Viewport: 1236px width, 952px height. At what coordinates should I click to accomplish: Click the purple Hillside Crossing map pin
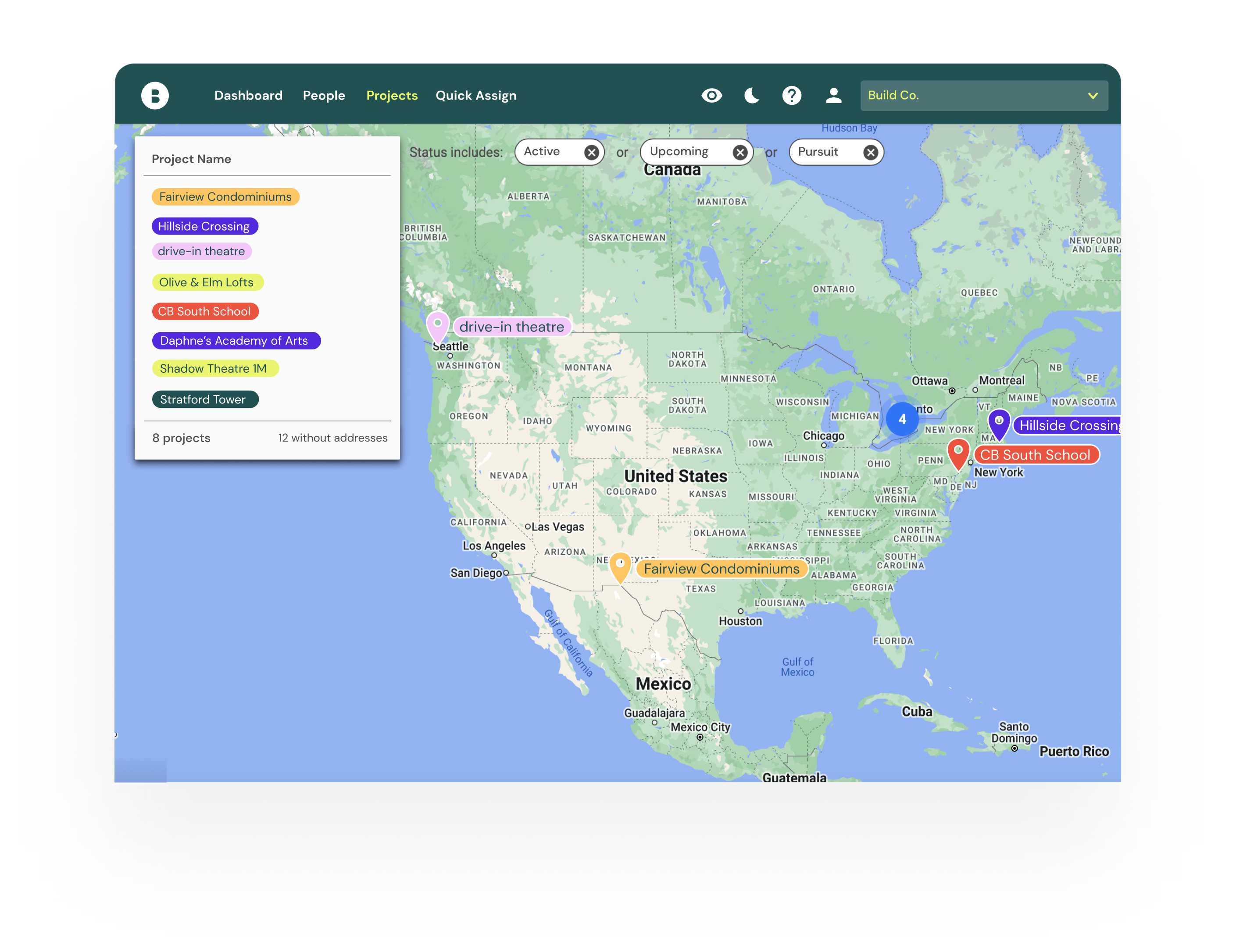tap(999, 423)
